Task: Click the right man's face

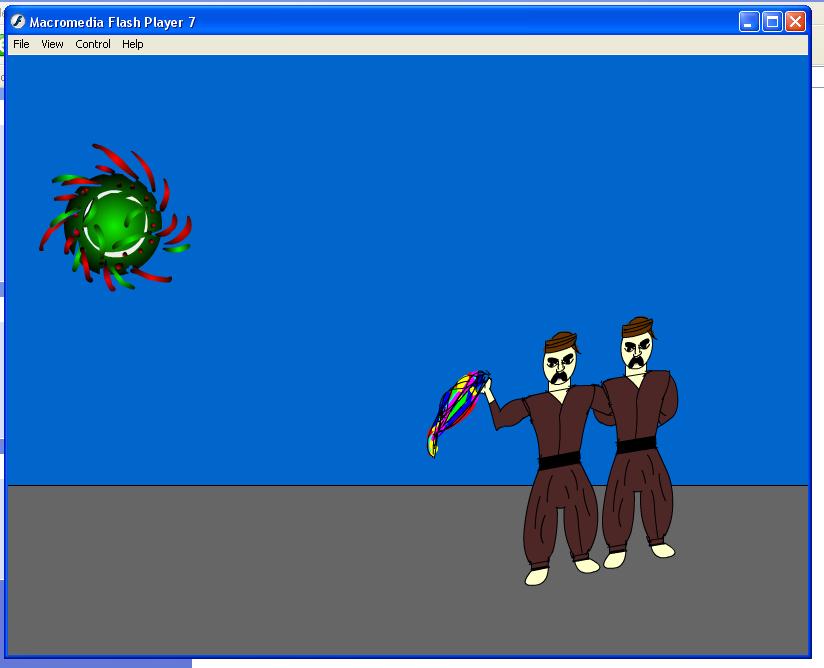Action: (x=637, y=353)
